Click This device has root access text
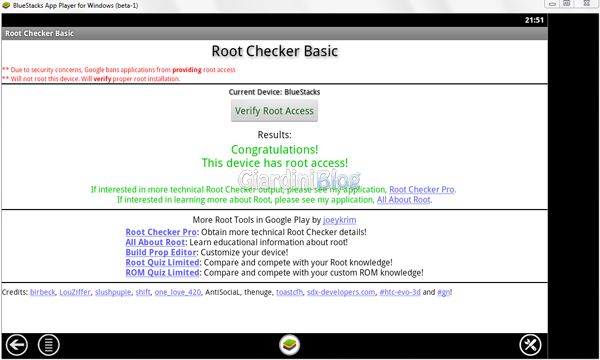This screenshot has height=360, width=600. [x=275, y=163]
